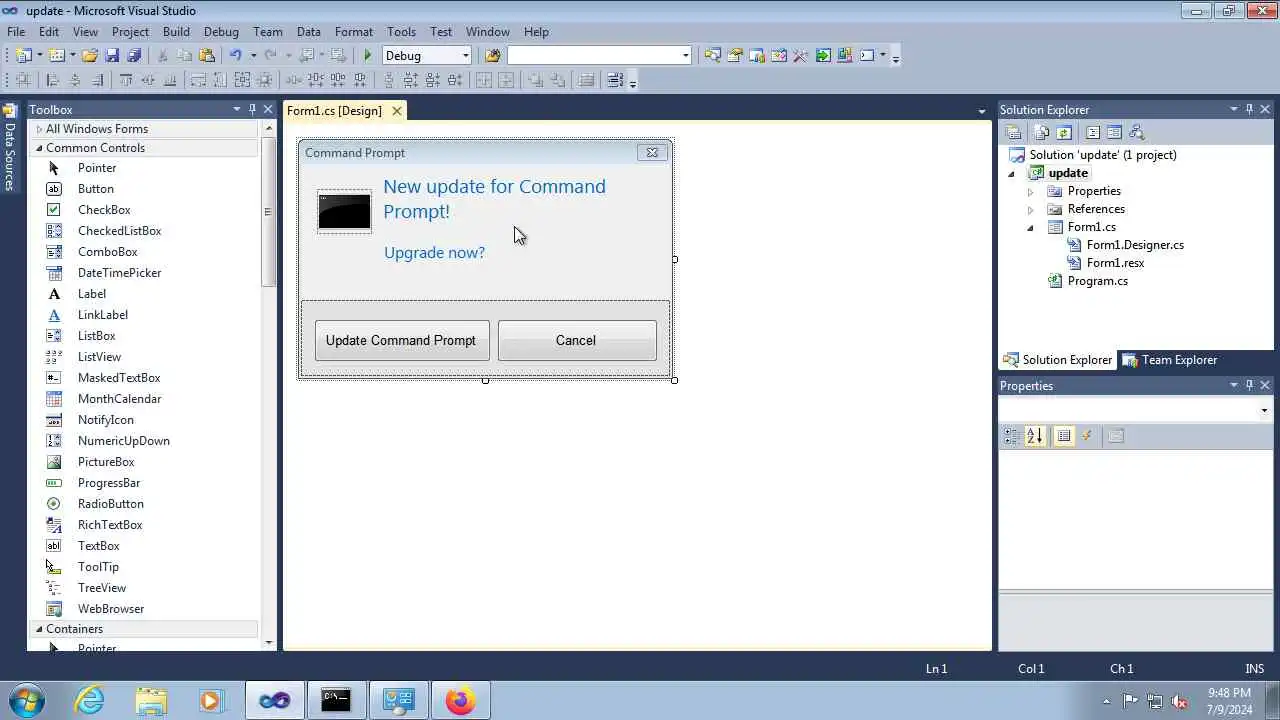Select the Button control in Toolbox

coord(96,189)
